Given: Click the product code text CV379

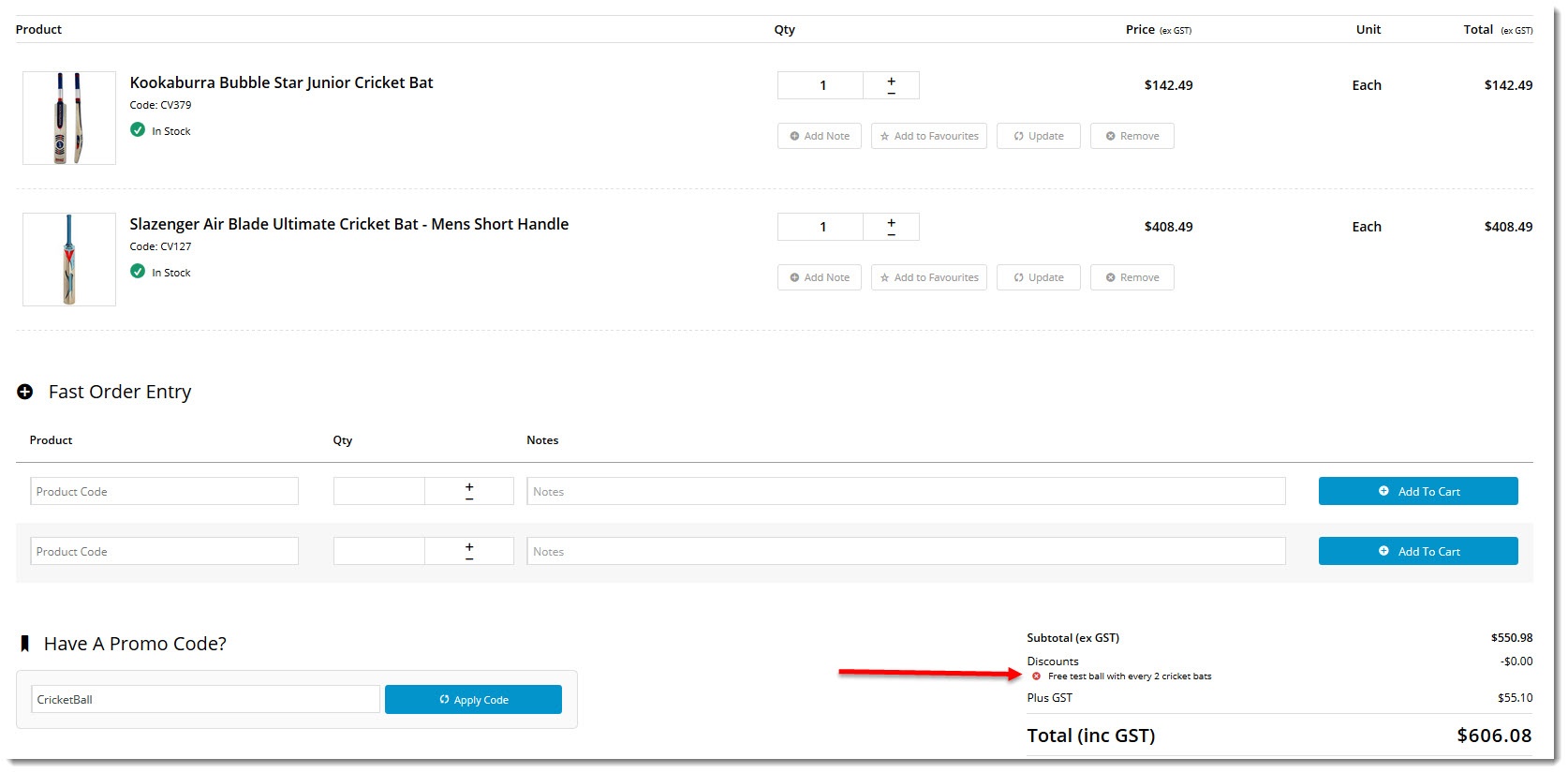Looking at the screenshot, I should pyautogui.click(x=175, y=105).
